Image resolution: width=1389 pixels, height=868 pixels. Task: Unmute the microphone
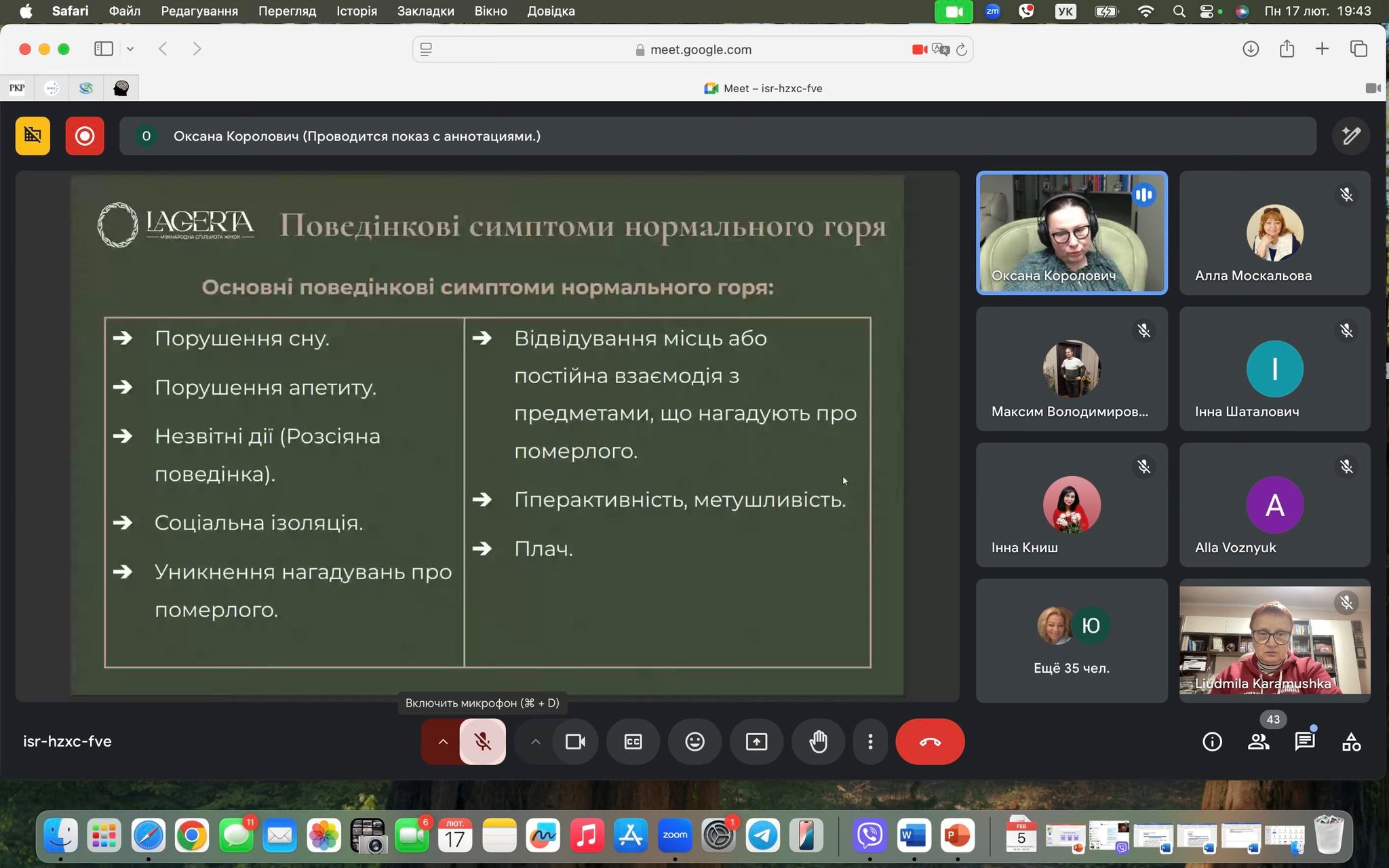pyautogui.click(x=483, y=742)
